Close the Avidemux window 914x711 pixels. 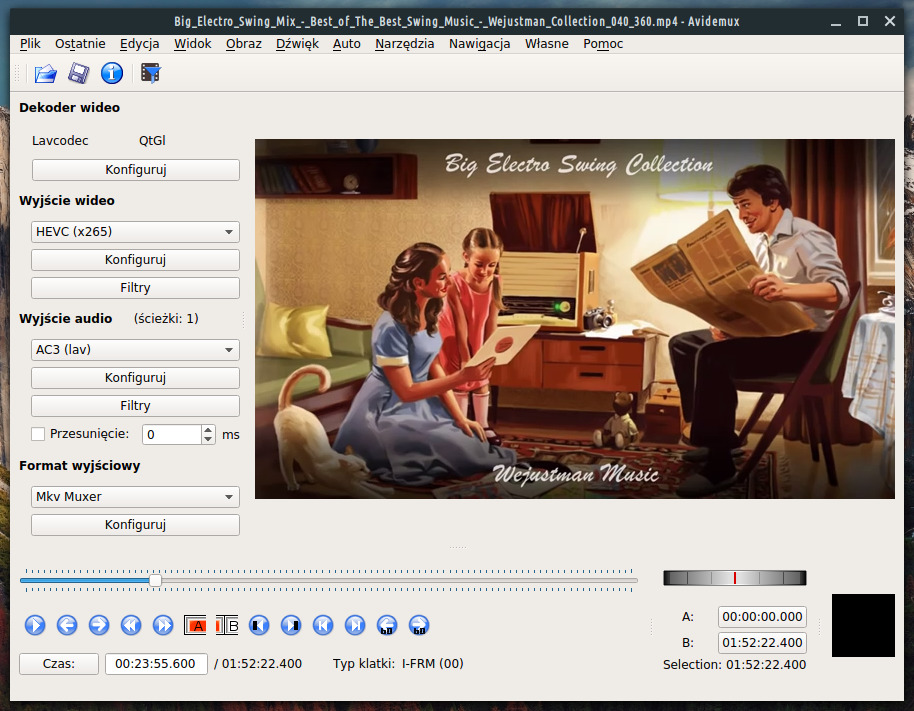click(890, 22)
